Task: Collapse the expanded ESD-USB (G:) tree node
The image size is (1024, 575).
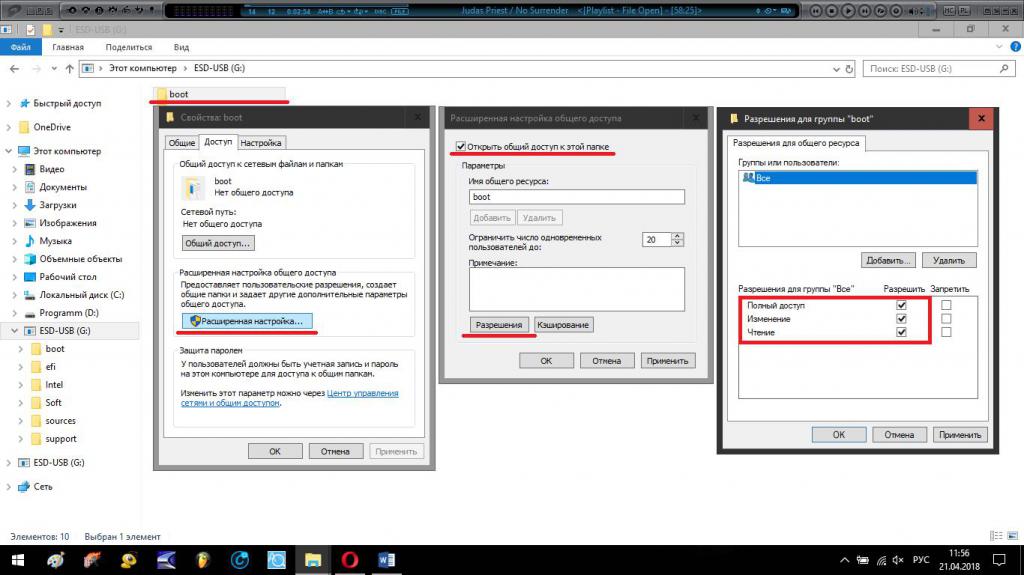Action: [14, 331]
